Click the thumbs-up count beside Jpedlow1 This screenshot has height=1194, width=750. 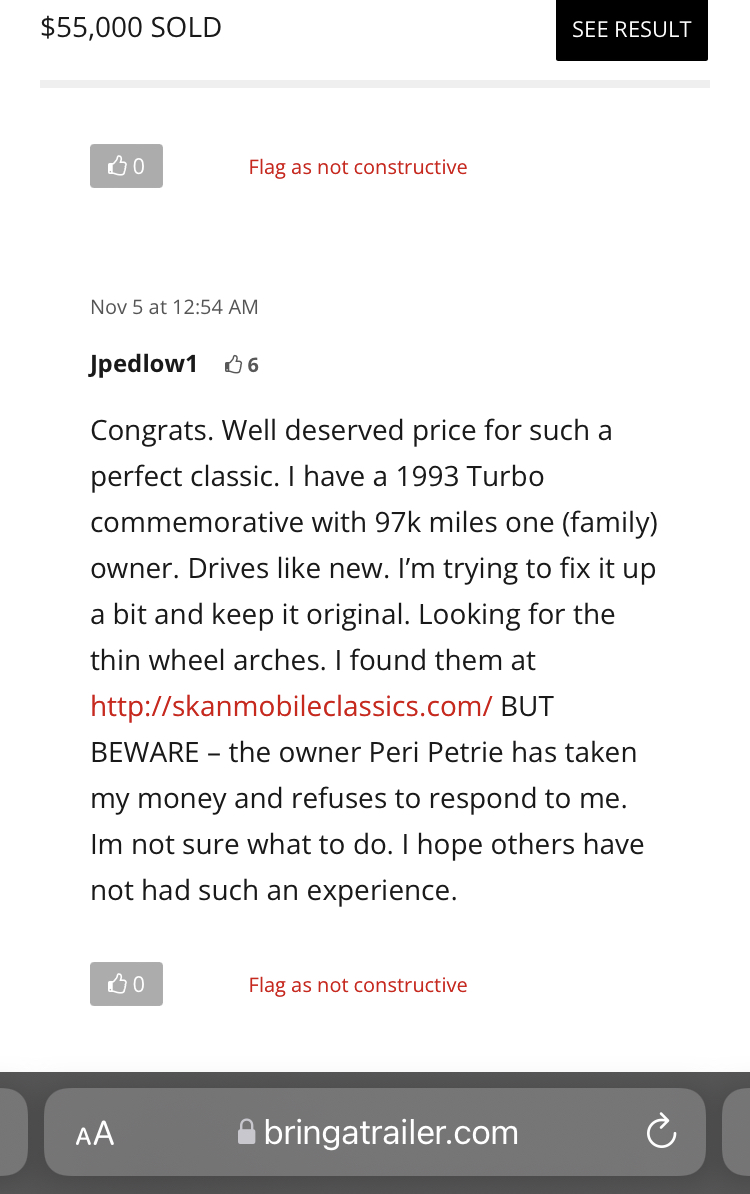pyautogui.click(x=242, y=366)
